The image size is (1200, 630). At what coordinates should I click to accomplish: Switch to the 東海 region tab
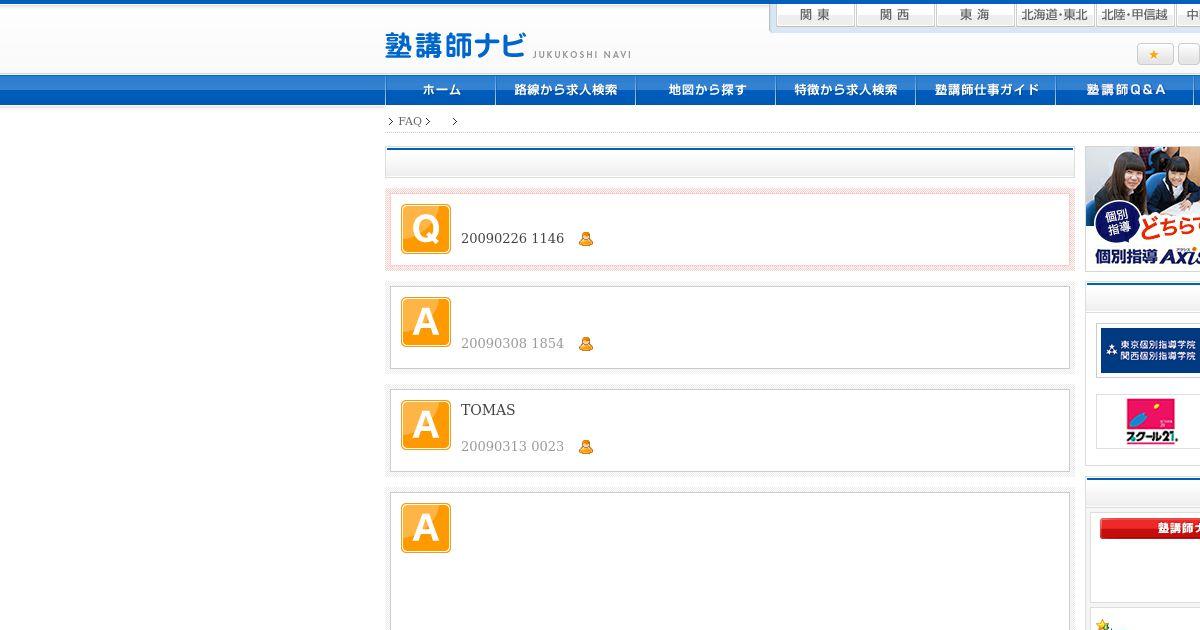pyautogui.click(x=975, y=15)
